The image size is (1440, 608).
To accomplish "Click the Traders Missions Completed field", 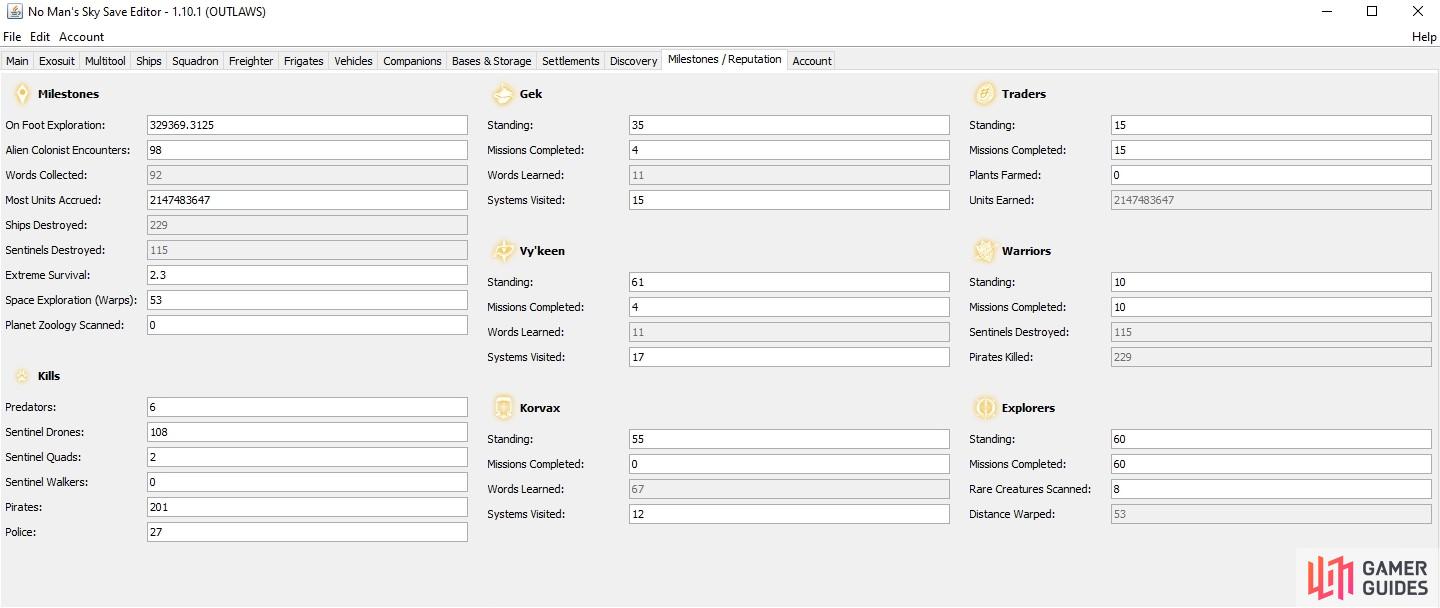I will pos(1271,150).
